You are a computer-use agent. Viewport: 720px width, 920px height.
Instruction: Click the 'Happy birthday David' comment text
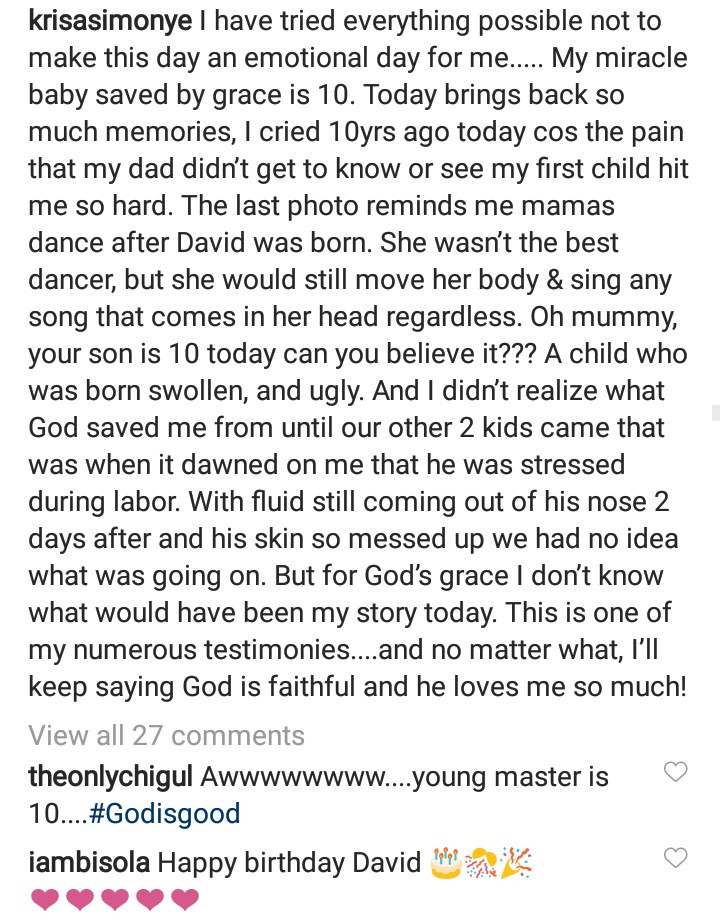[289, 862]
